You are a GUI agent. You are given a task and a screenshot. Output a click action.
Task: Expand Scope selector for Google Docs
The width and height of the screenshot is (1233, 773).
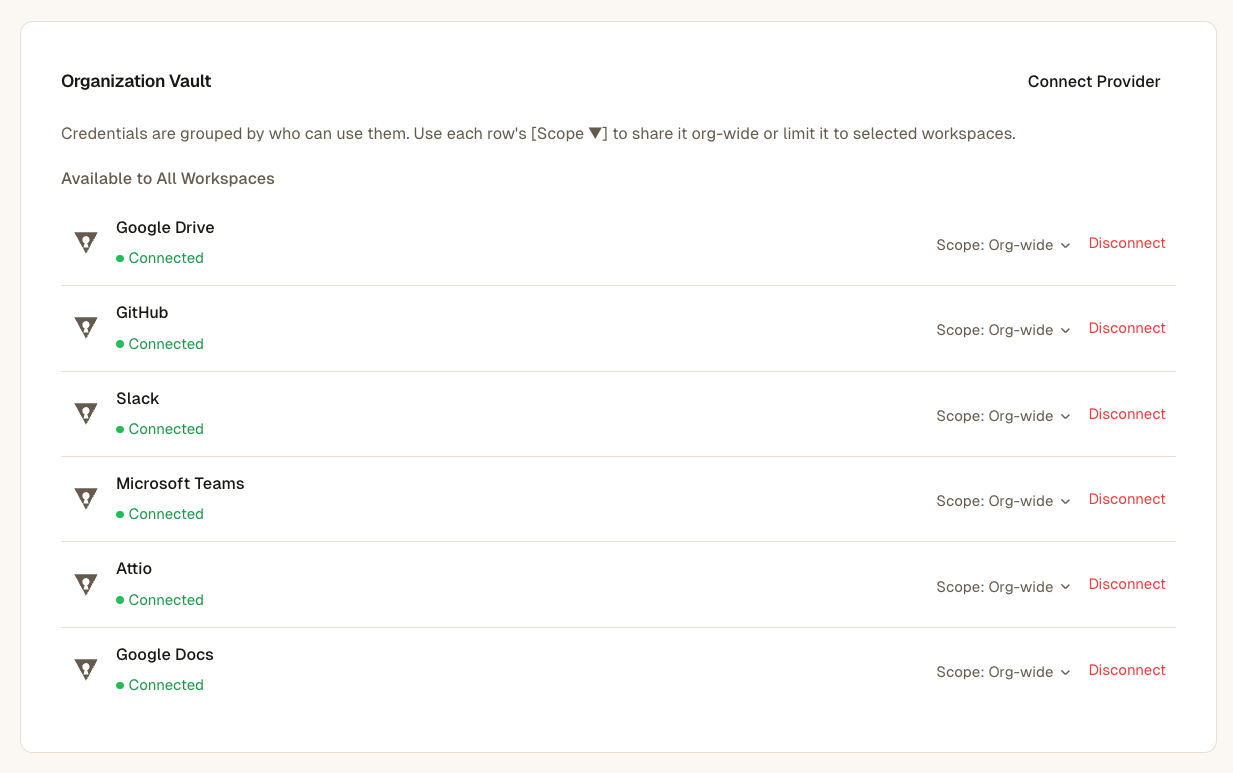point(1003,672)
